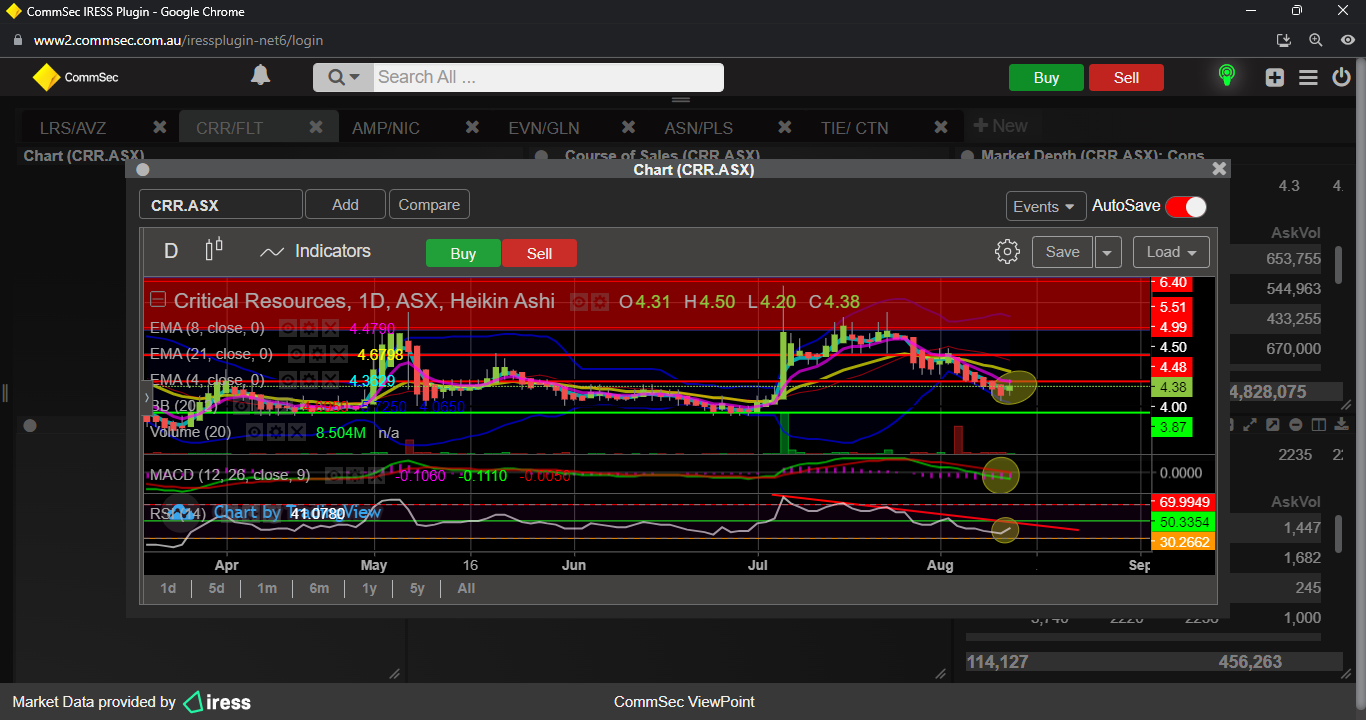Switch to the EVN/GLN tab
The image size is (1366, 720).
(543, 128)
